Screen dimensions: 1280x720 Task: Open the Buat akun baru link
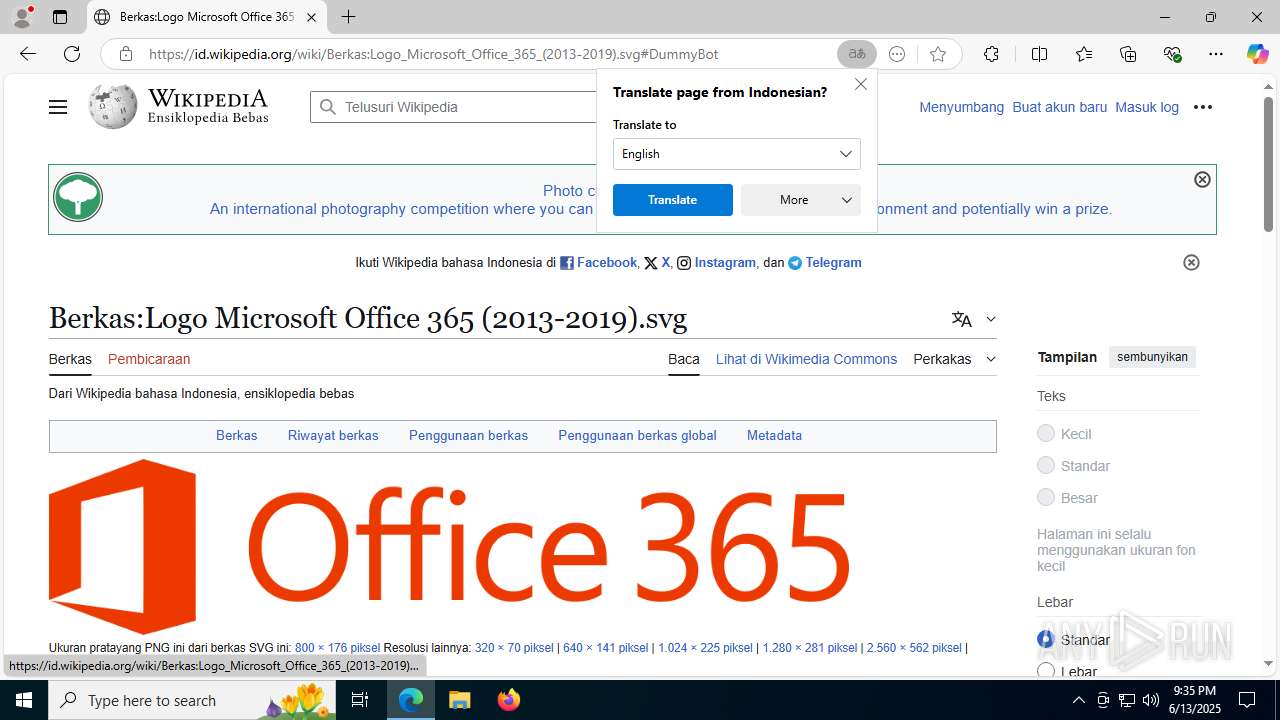(x=1059, y=107)
